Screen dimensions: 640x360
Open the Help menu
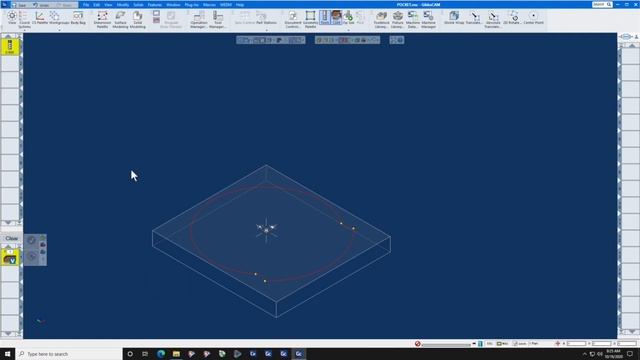pos(240,4)
